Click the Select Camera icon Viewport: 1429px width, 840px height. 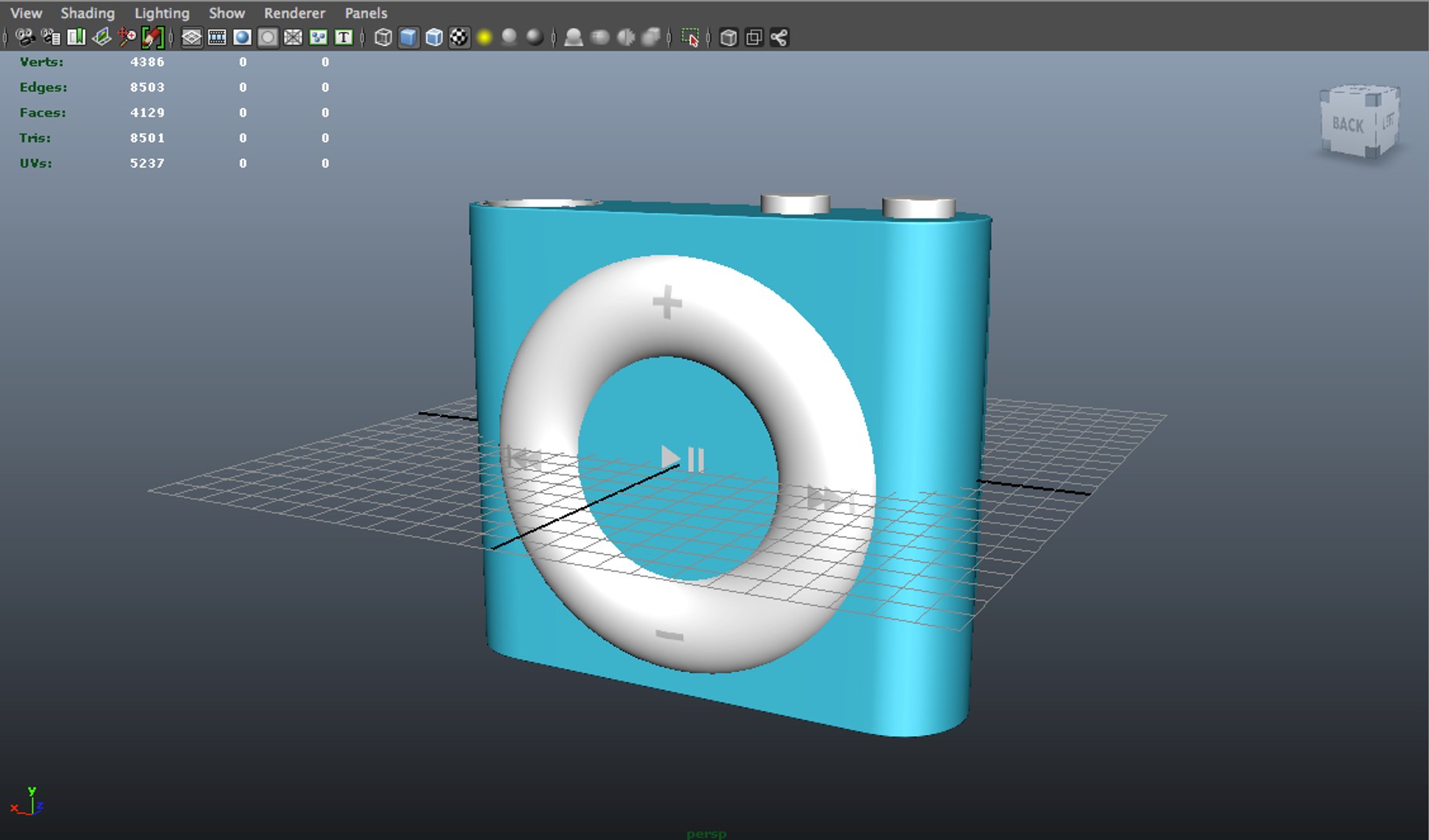(x=25, y=37)
